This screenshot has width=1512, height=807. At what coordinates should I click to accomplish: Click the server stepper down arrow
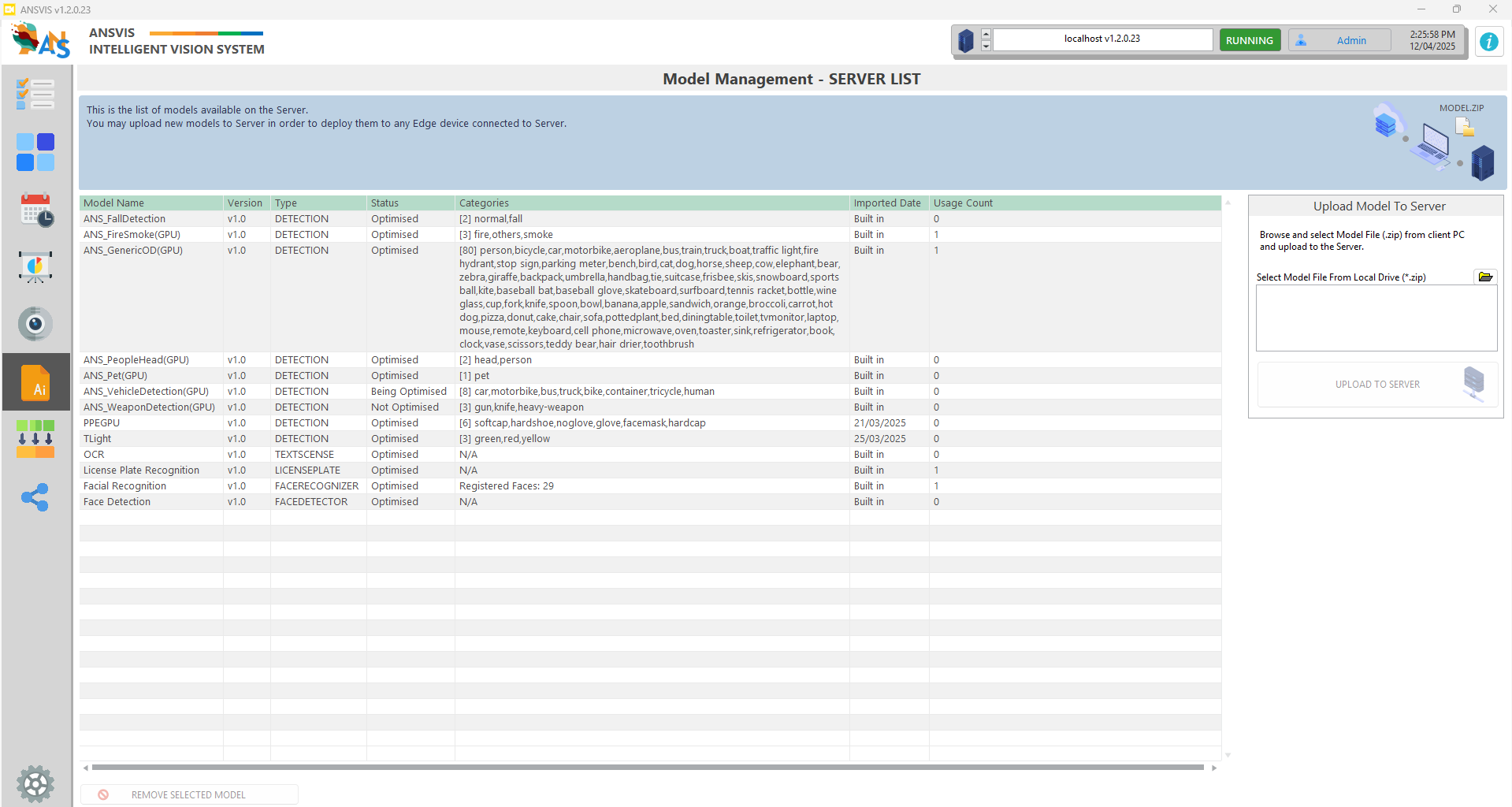pos(986,46)
